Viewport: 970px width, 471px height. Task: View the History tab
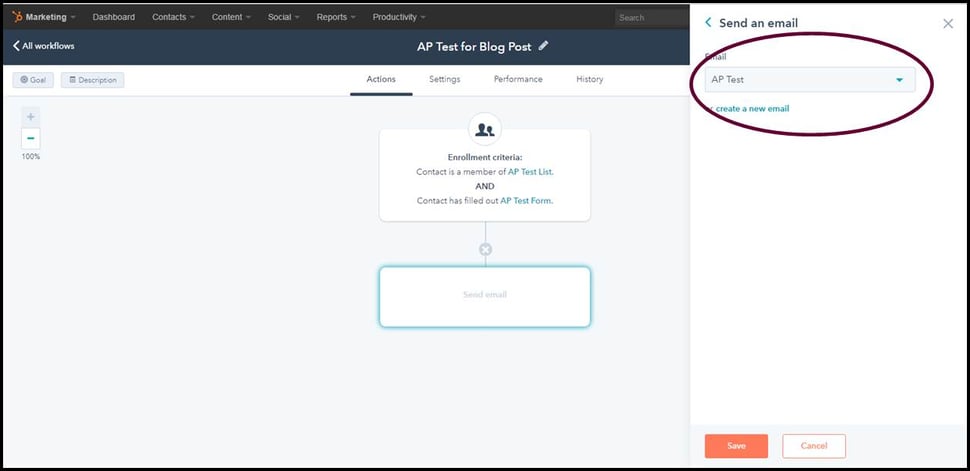click(589, 80)
